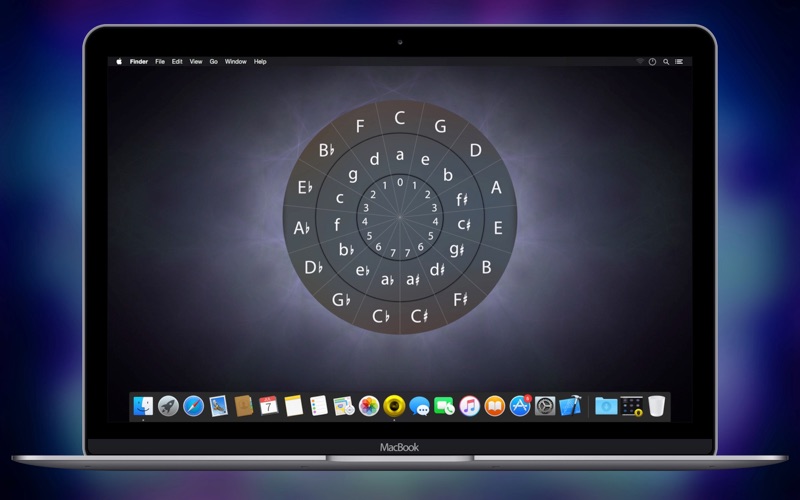Open the Launchpad rocket icon
This screenshot has height=500, width=800.
coord(168,406)
